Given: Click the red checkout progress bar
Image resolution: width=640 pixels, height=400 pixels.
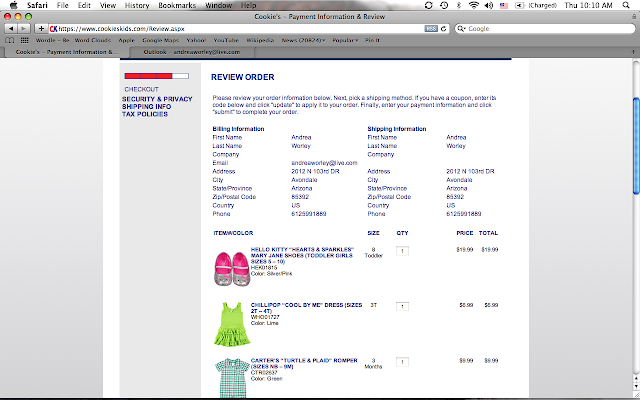Looking at the screenshot, I should 157,76.
